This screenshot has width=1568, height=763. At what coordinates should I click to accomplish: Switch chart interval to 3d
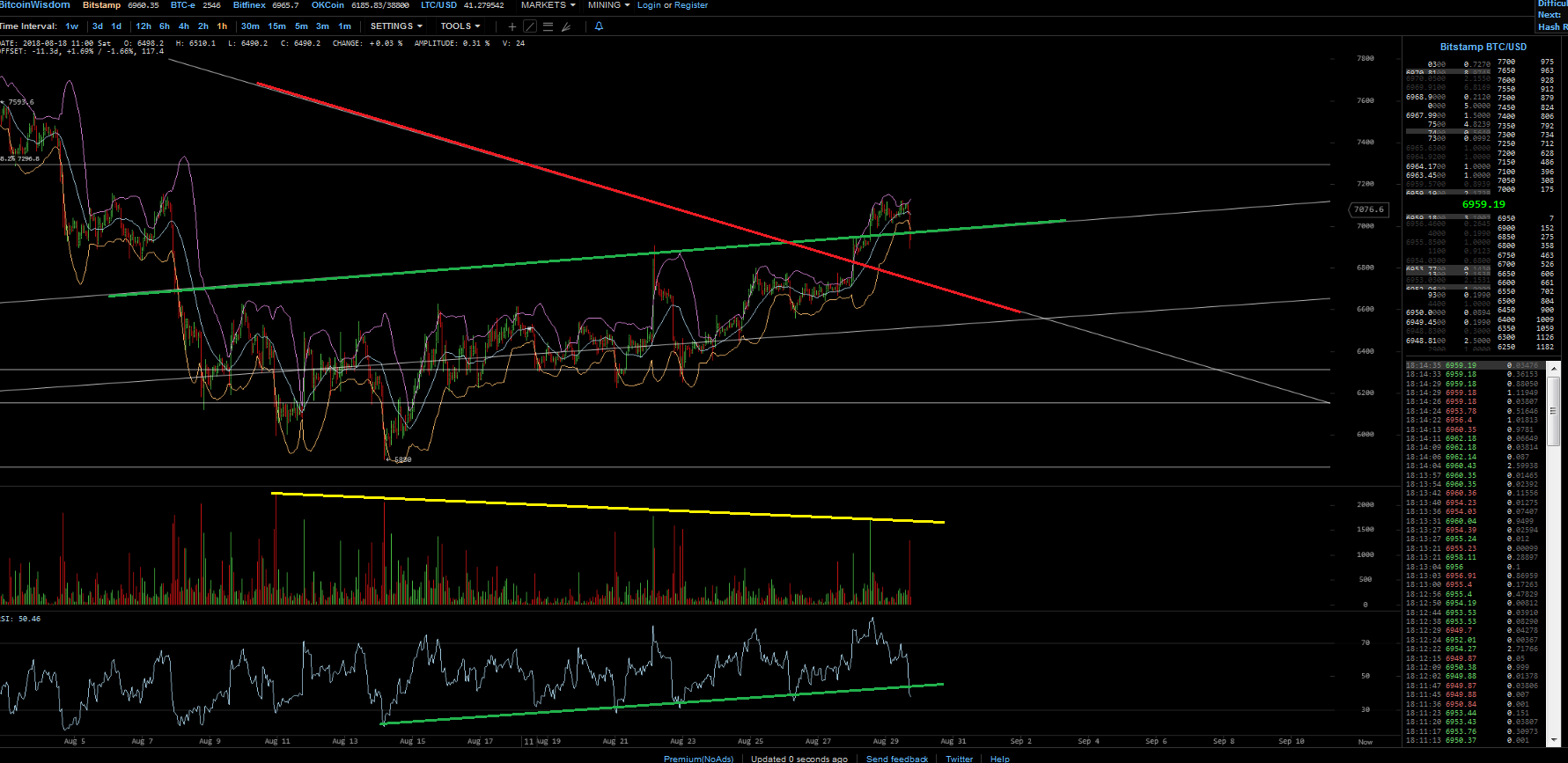pos(98,26)
